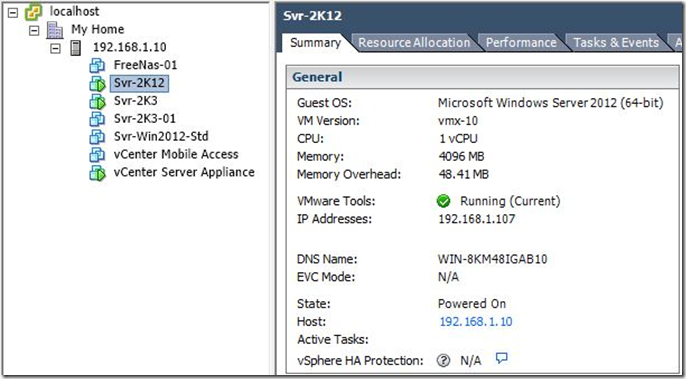The image size is (686, 379).
Task: Collapse the My Home datacenter node
Action: pos(34,31)
